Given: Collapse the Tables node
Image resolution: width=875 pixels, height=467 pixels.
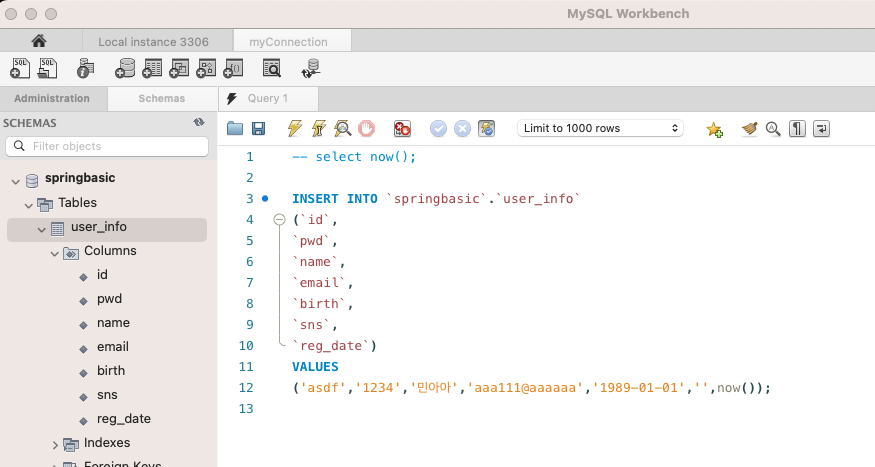Looking at the screenshot, I should pyautogui.click(x=28, y=205).
